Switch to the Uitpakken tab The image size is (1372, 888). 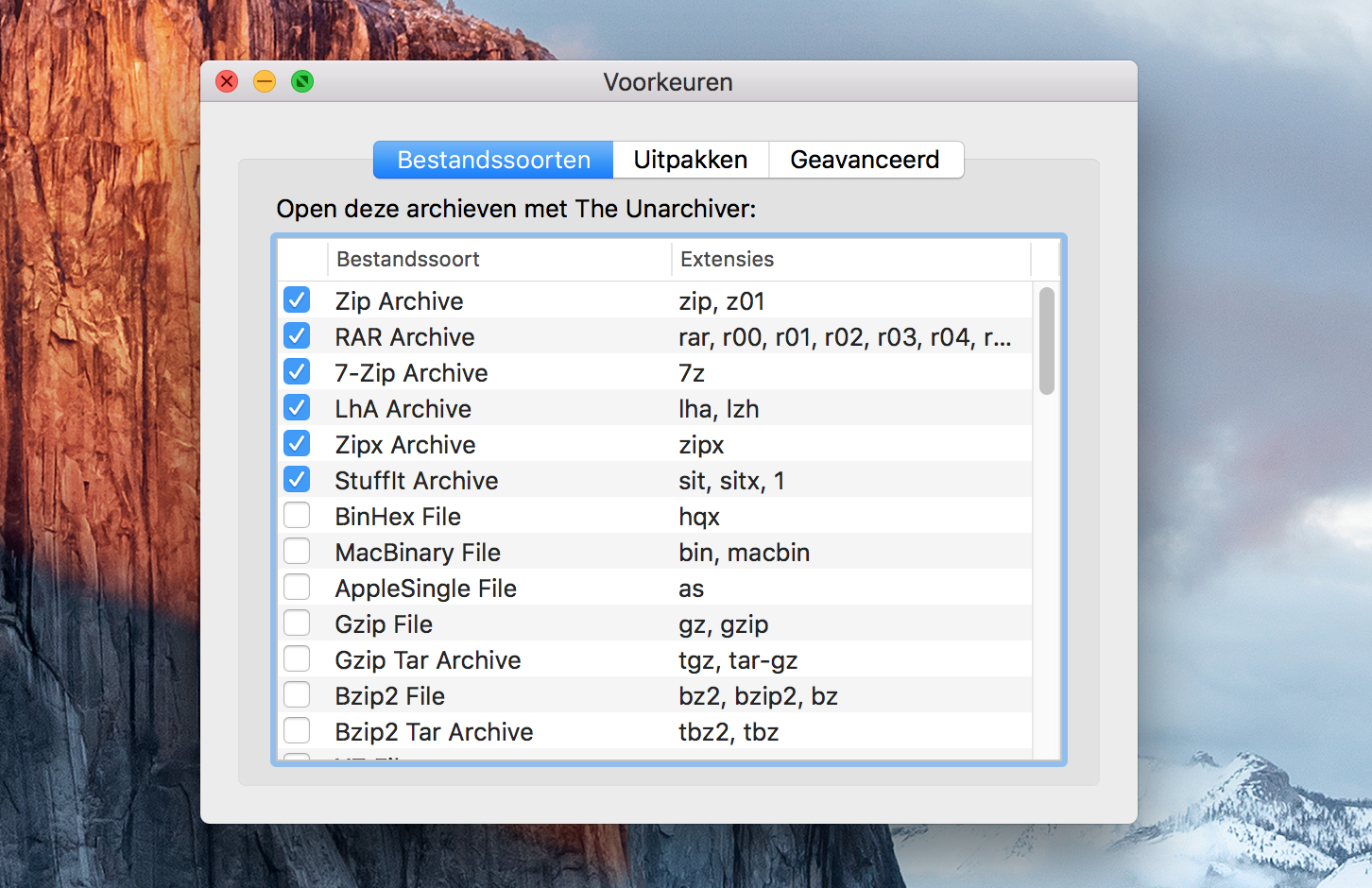coord(690,160)
